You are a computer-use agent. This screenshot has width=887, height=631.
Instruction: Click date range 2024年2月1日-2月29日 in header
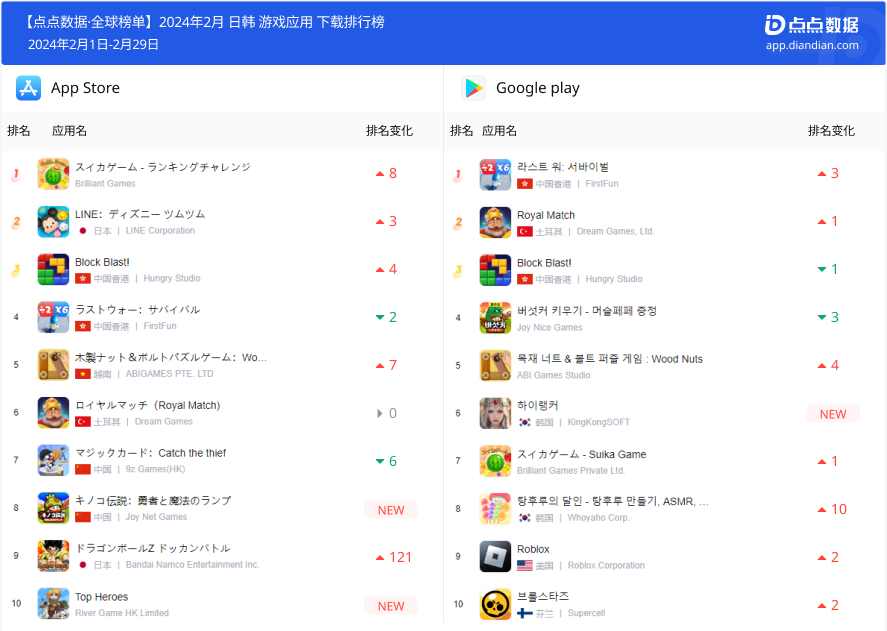coord(93,44)
